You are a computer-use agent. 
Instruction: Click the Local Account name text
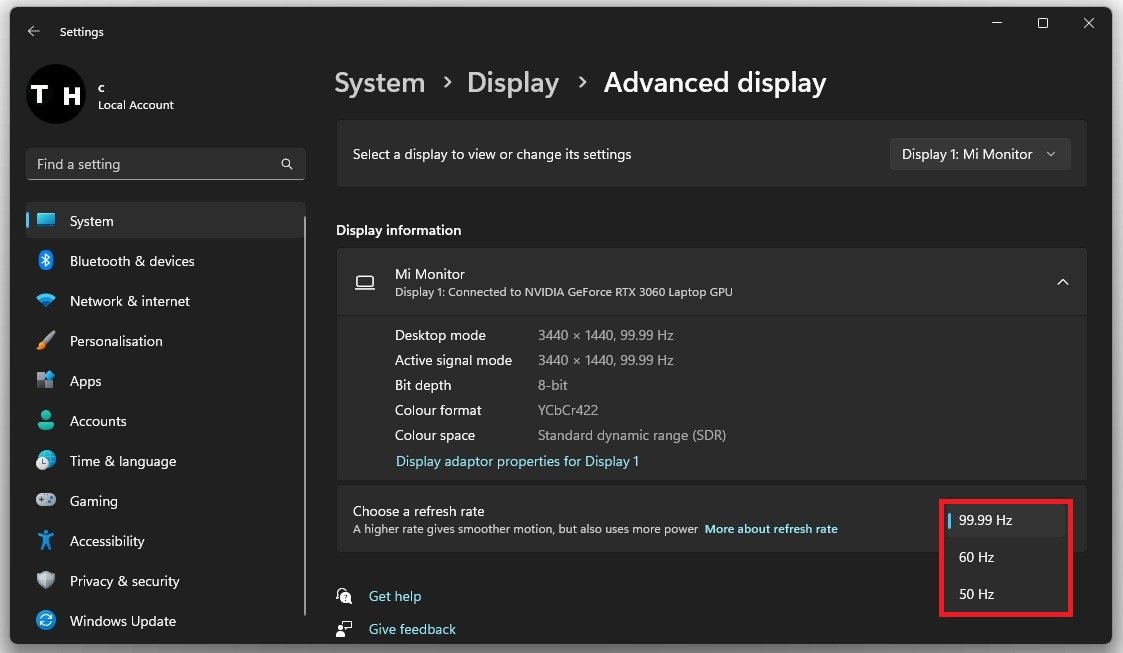(136, 105)
